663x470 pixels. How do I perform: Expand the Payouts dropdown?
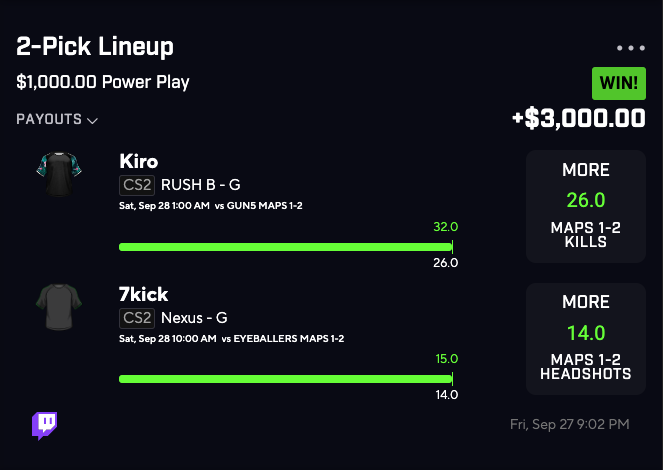(57, 120)
